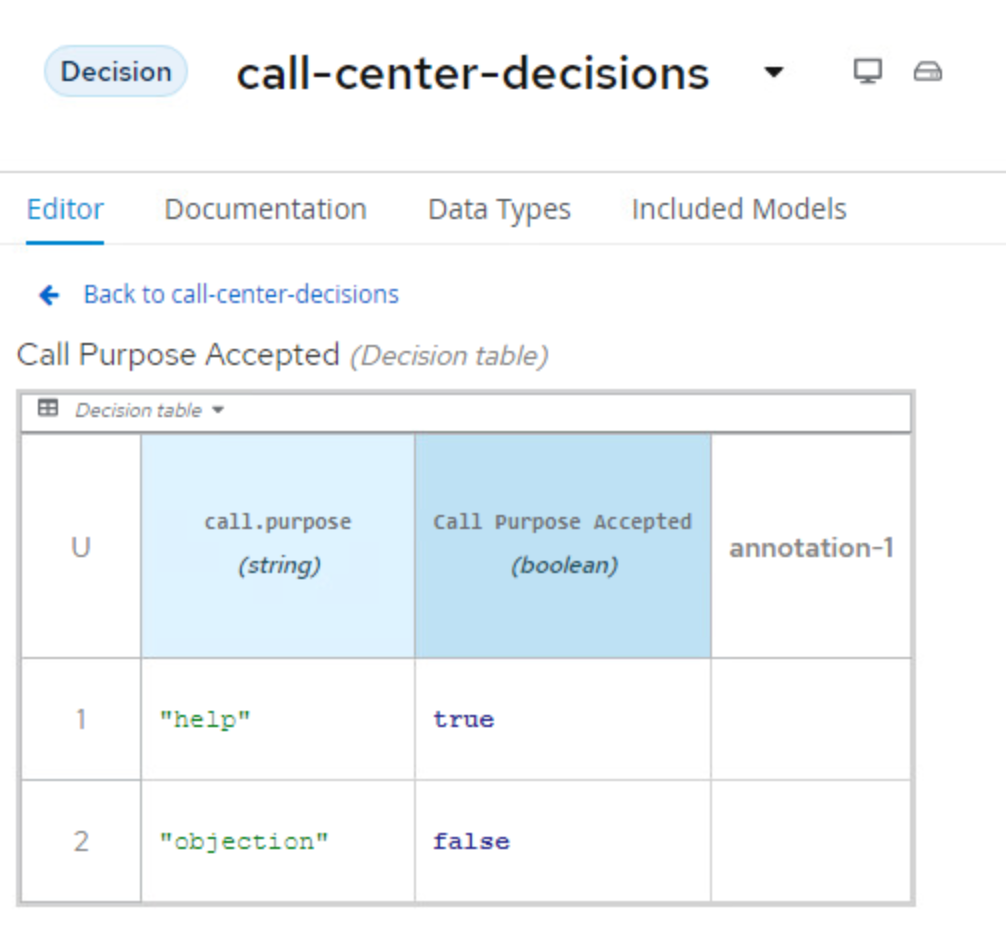Click the "objection" input cell

(x=278, y=841)
